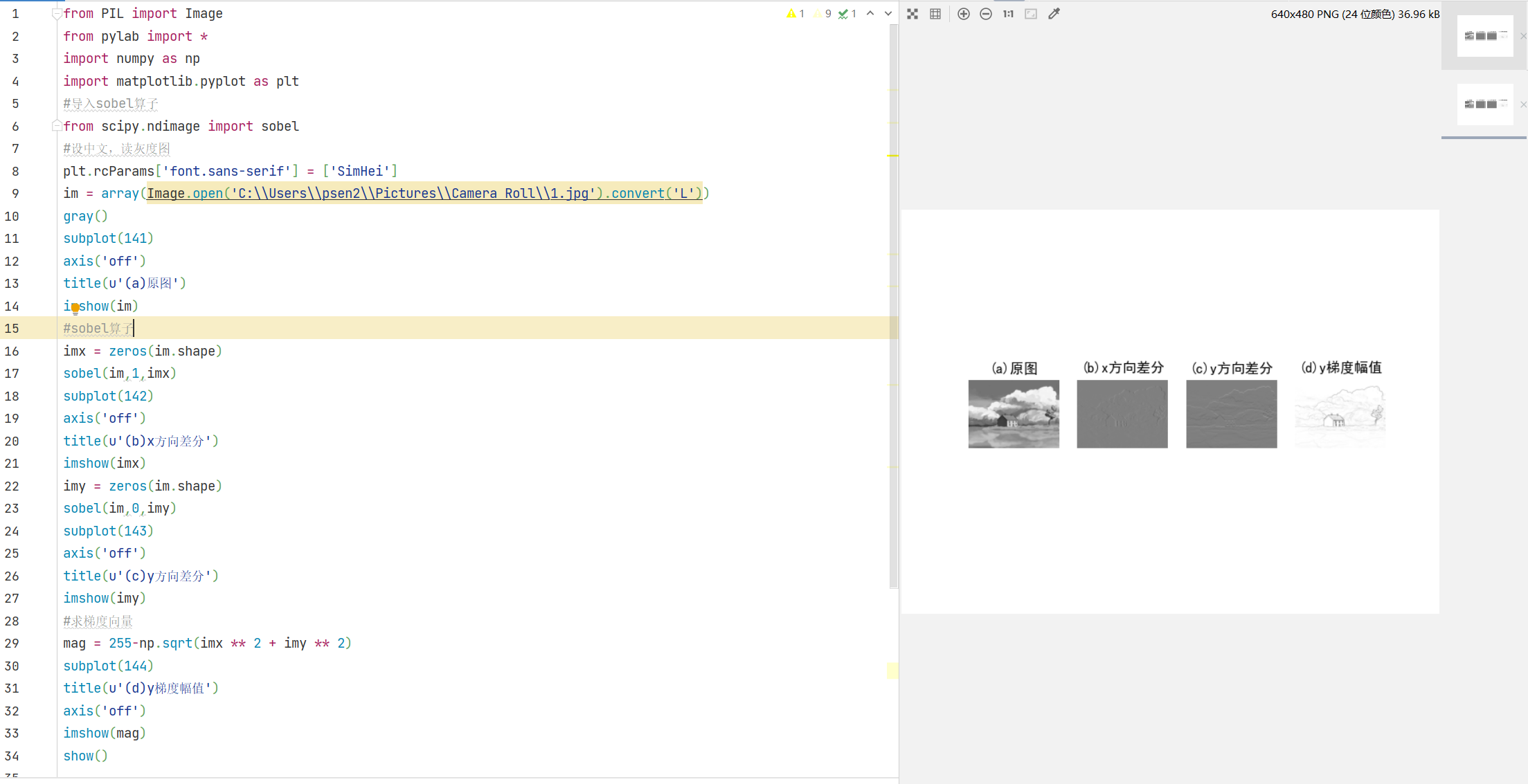
Task: Activate the color picker eyedropper
Action: [1054, 14]
